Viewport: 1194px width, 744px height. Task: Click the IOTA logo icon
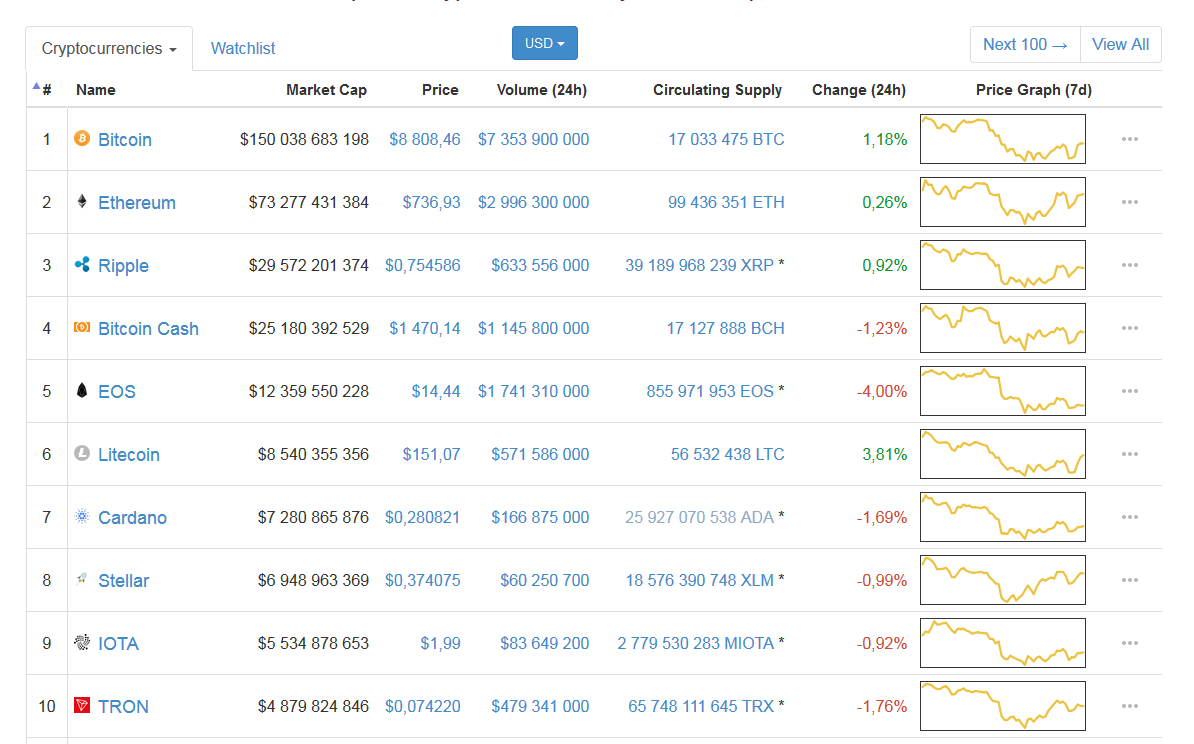tap(81, 642)
